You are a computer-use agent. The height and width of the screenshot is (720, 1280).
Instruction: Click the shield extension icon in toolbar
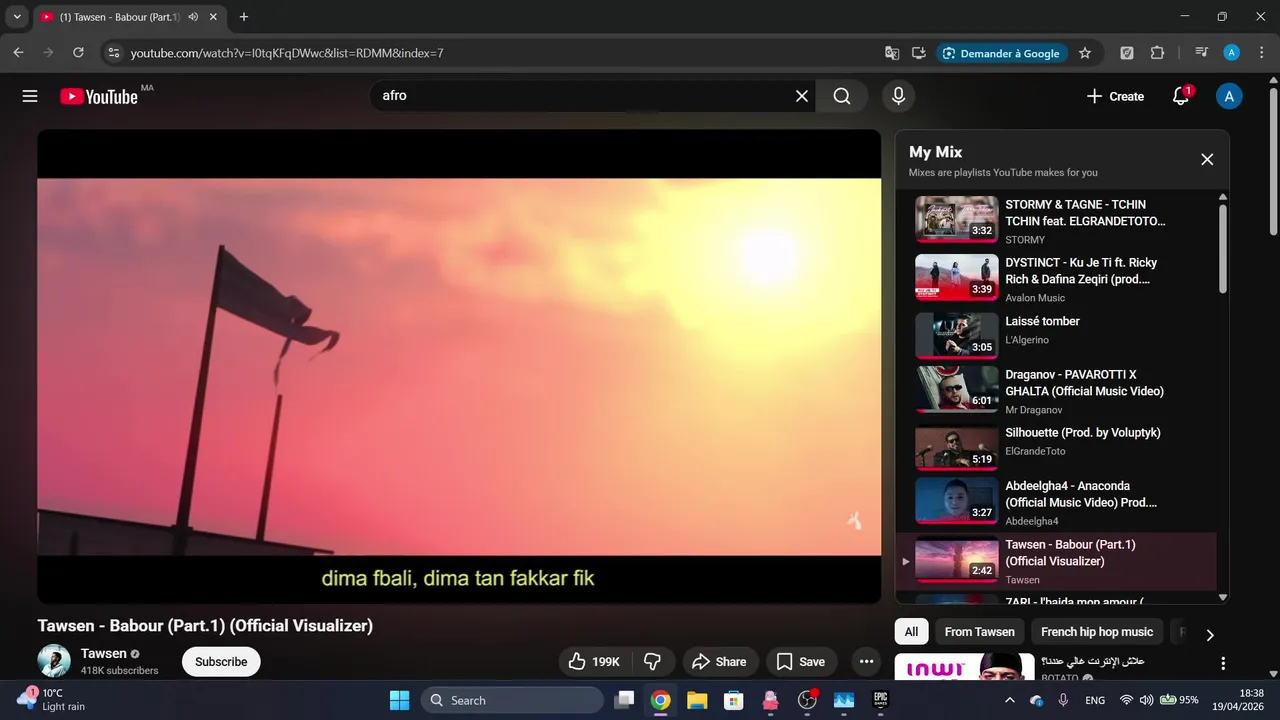point(1127,53)
